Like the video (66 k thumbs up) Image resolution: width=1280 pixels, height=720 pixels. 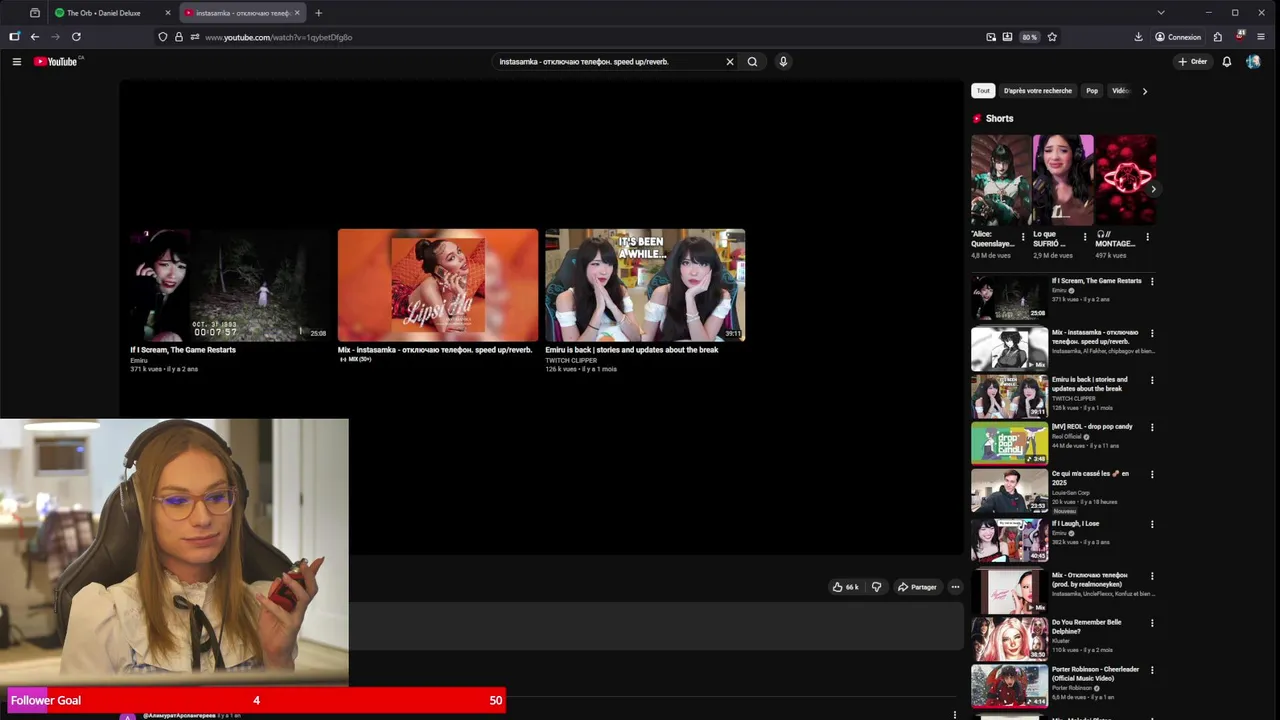[845, 587]
